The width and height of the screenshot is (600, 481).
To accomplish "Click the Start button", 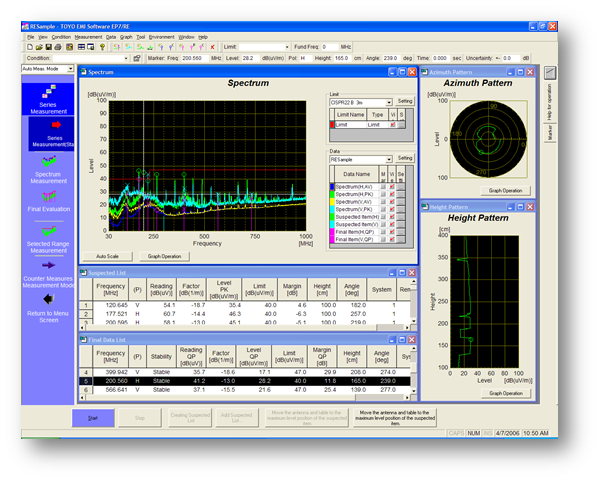I will 93,418.
